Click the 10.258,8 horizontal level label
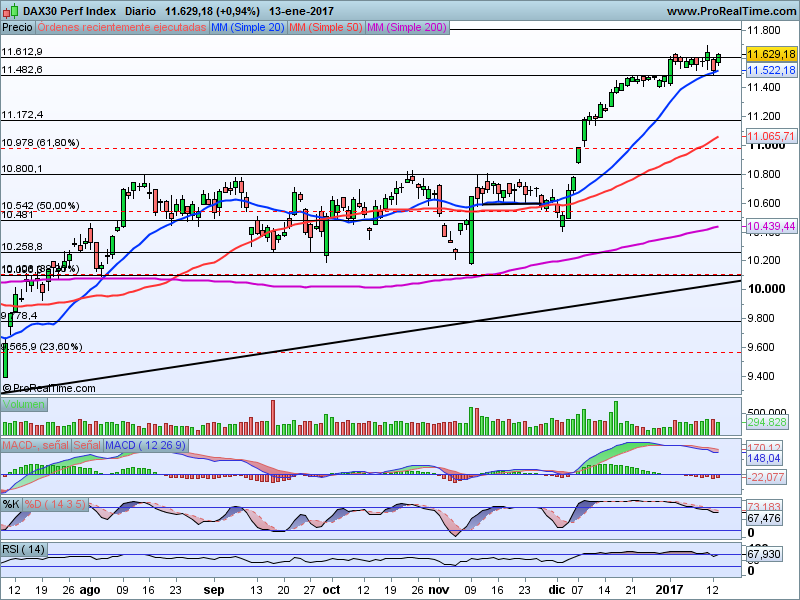This screenshot has height=600, width=800. click(22, 247)
